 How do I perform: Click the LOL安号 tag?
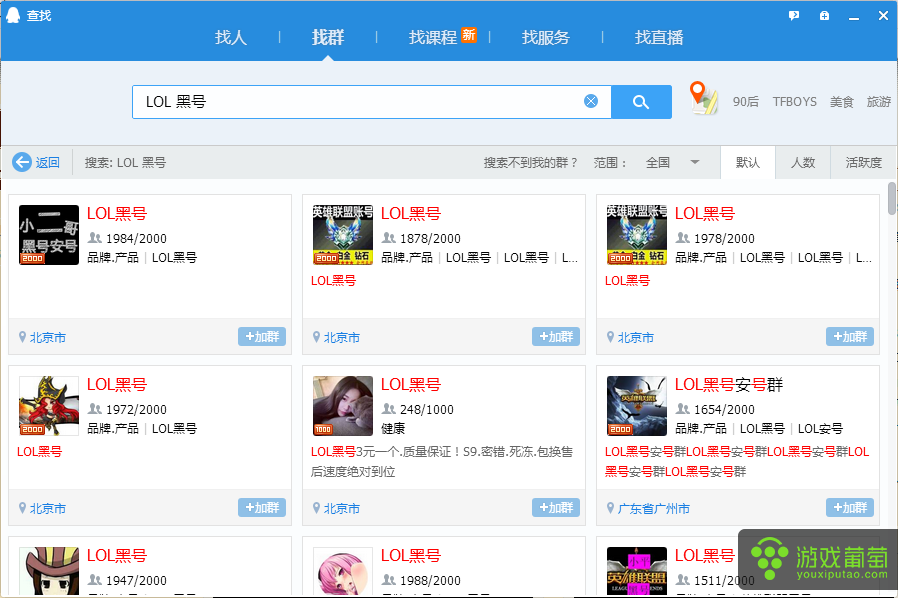tap(820, 428)
